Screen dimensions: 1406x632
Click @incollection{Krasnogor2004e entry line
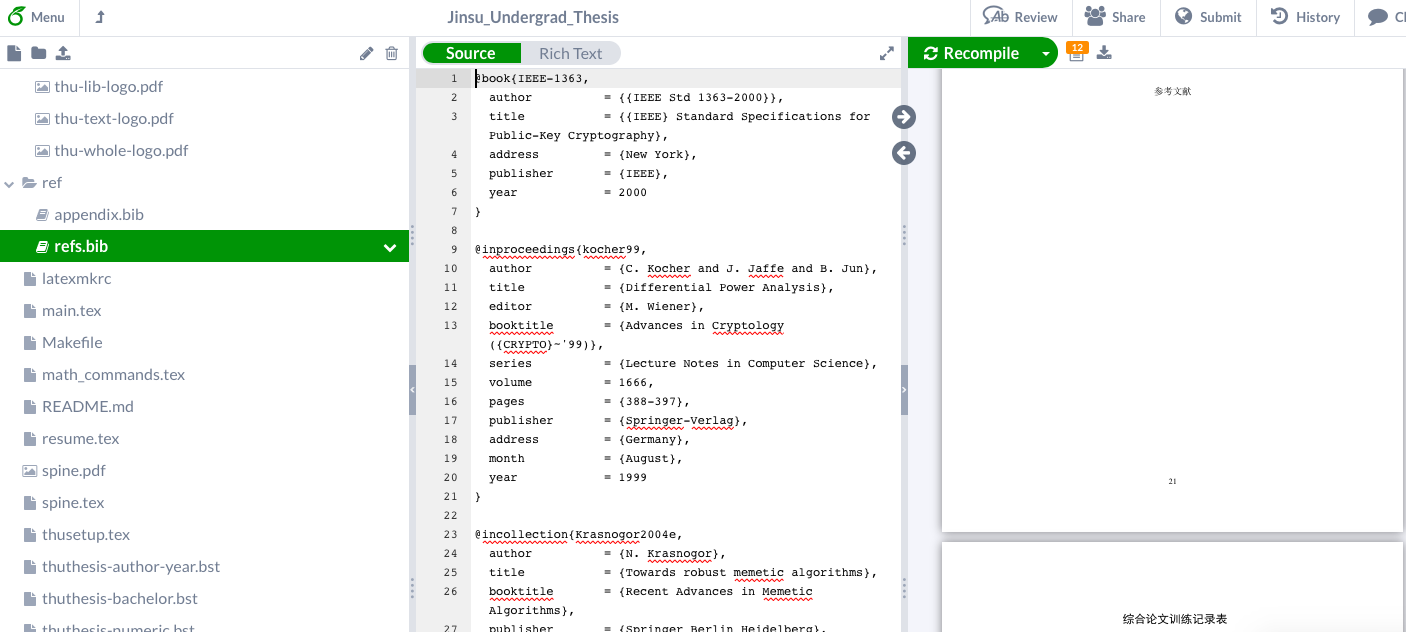[578, 534]
